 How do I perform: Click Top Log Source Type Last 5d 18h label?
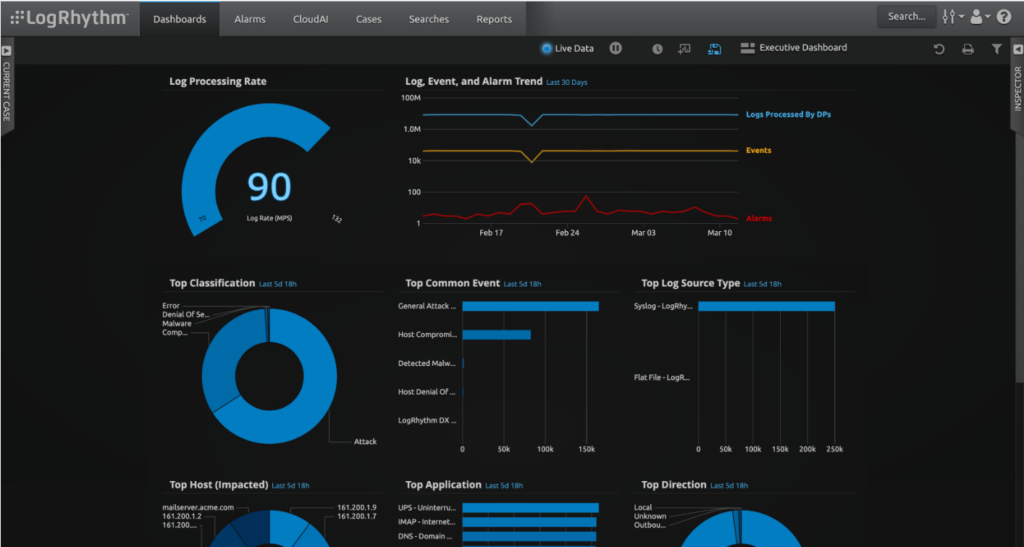point(762,284)
